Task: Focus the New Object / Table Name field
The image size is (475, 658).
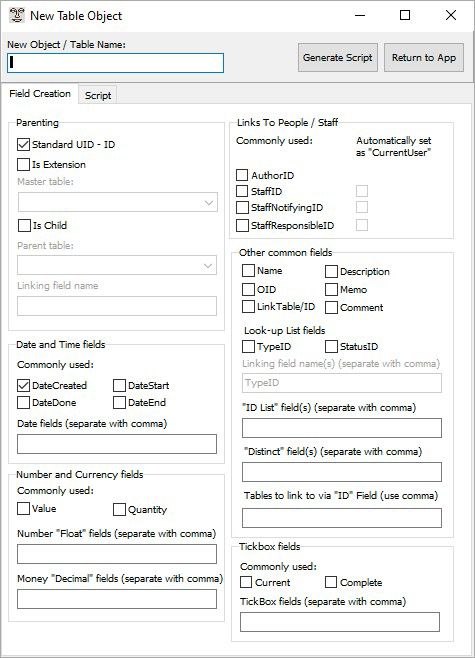Action: coord(115,63)
